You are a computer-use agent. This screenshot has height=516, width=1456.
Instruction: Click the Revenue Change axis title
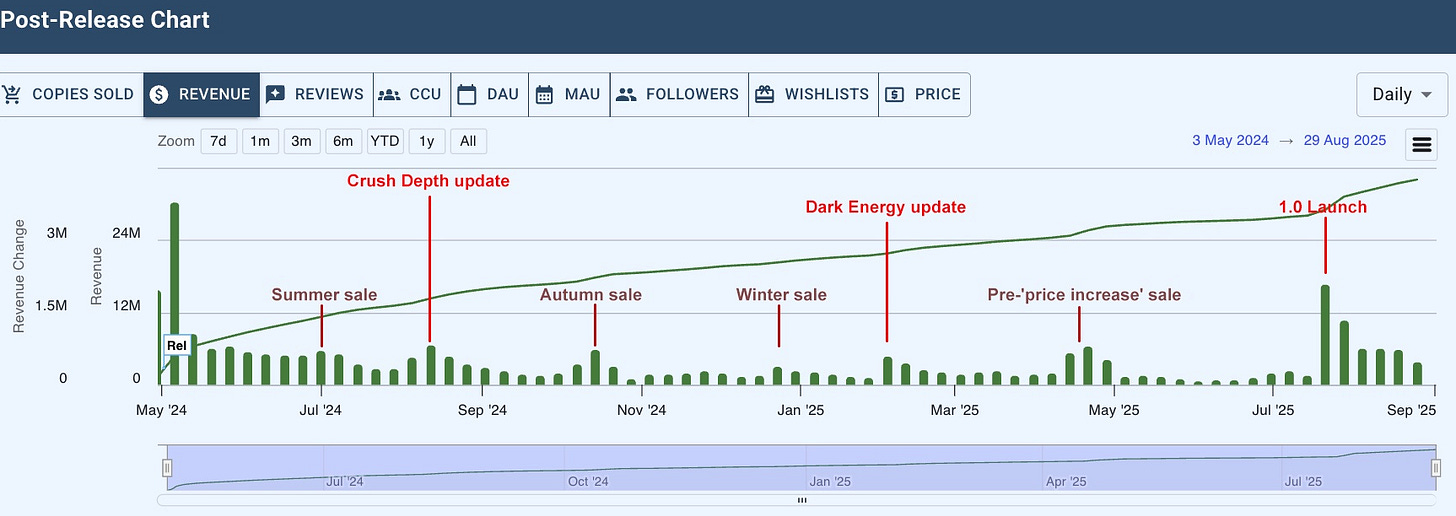pos(19,276)
